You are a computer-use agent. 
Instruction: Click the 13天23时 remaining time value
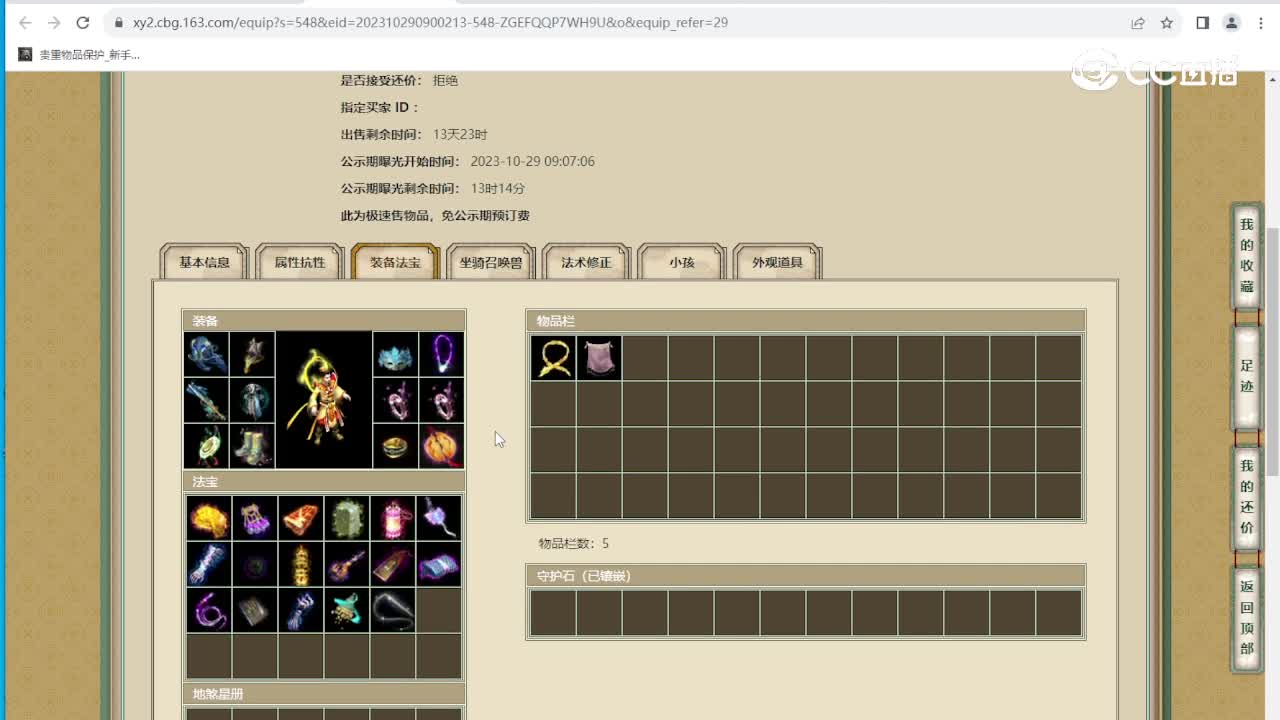click(x=460, y=134)
